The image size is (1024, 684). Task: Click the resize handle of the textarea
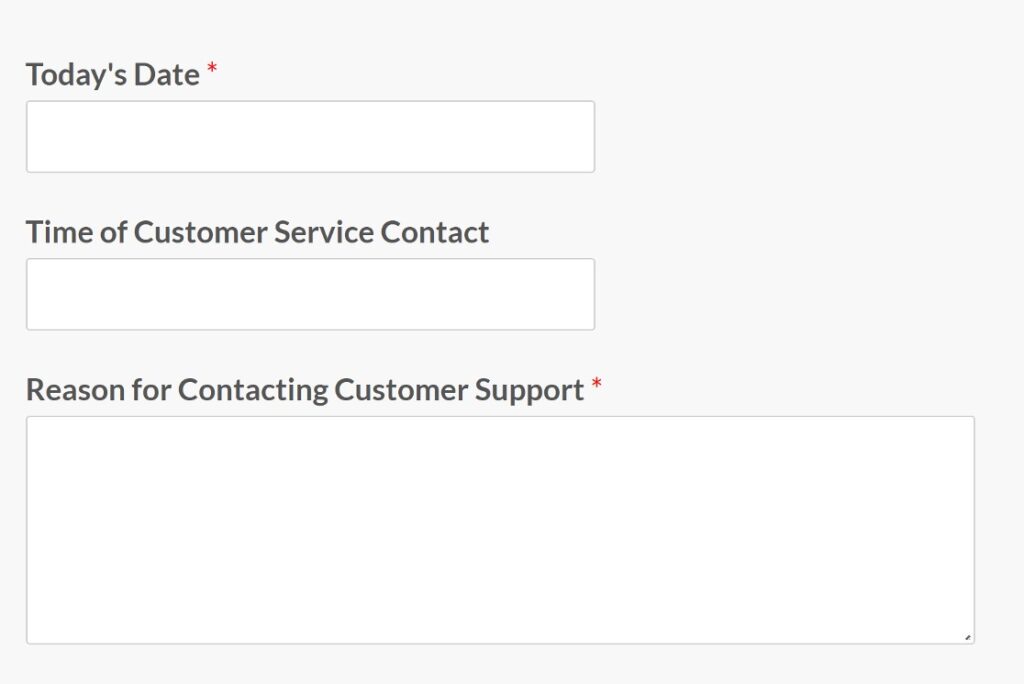[x=966, y=635]
